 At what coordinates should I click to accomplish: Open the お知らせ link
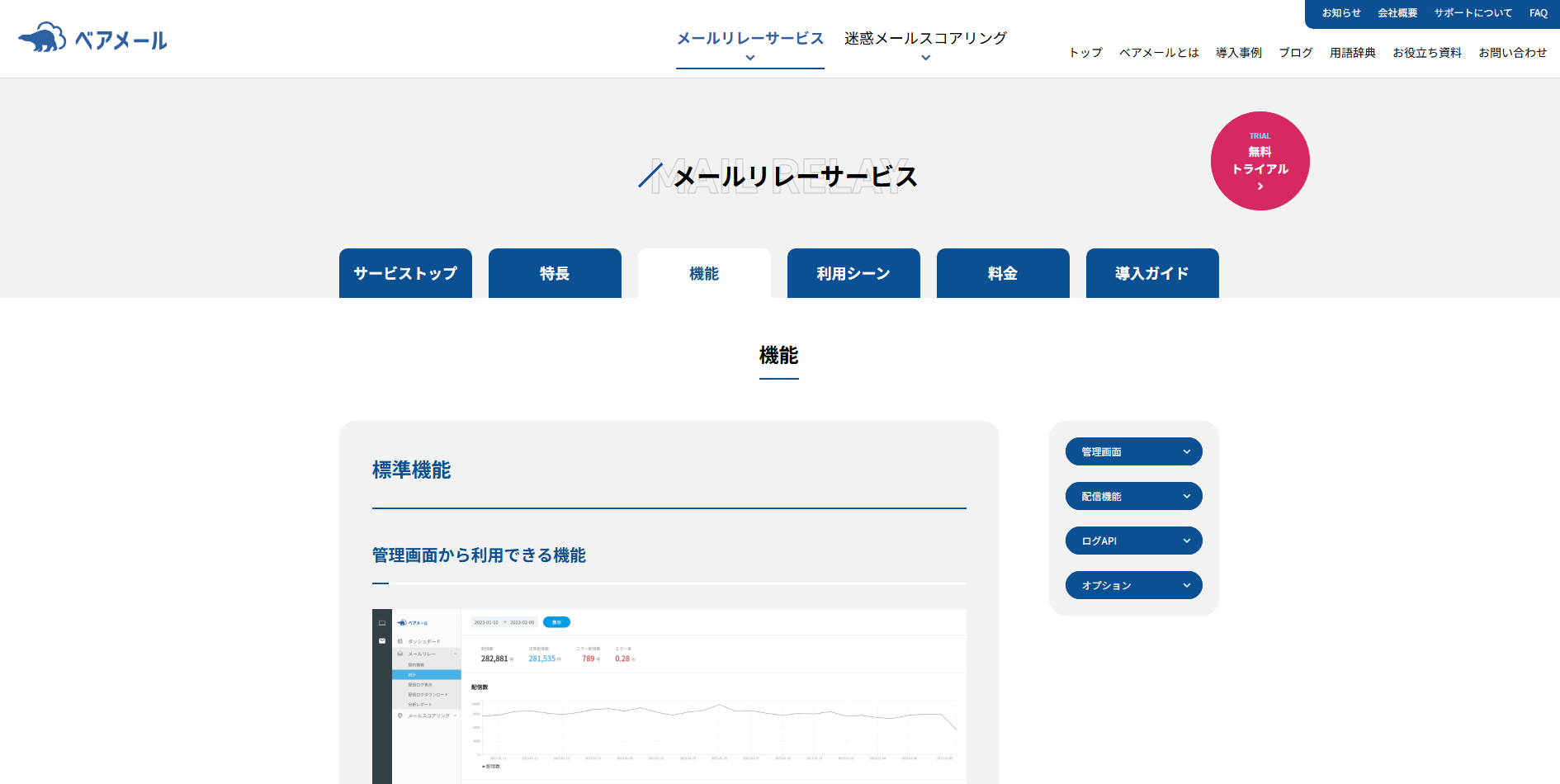(x=1341, y=13)
